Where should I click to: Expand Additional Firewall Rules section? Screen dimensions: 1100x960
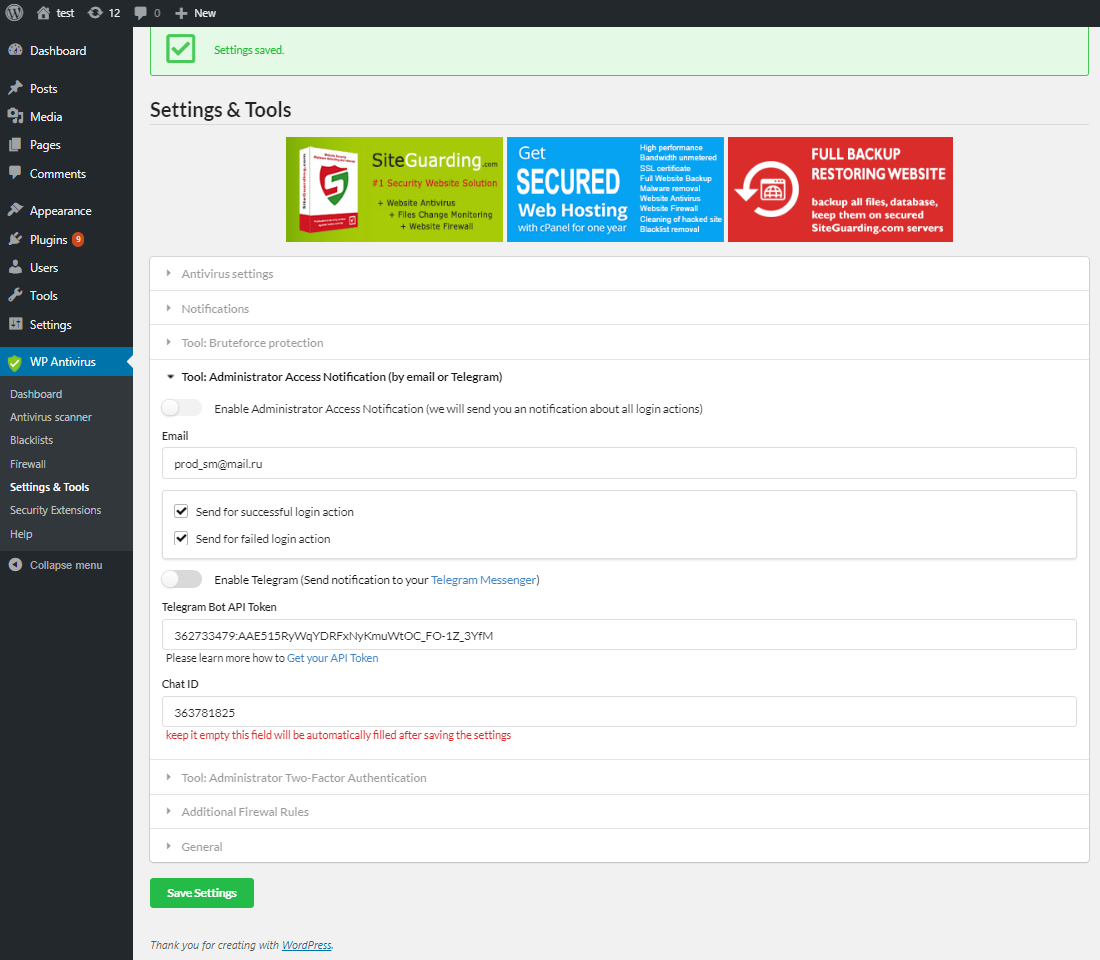(619, 812)
